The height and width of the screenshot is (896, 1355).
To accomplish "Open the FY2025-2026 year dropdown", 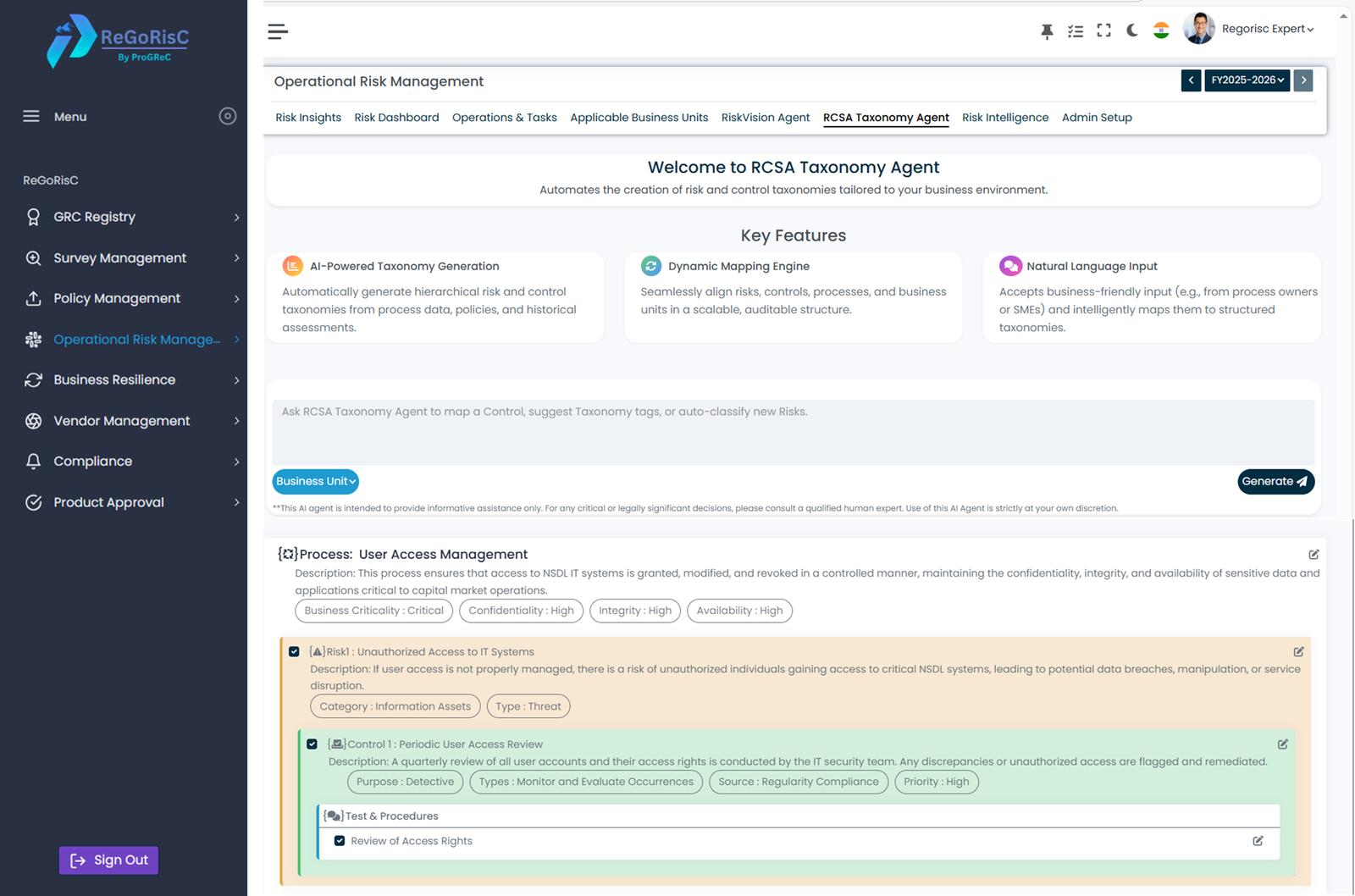I will tap(1247, 80).
